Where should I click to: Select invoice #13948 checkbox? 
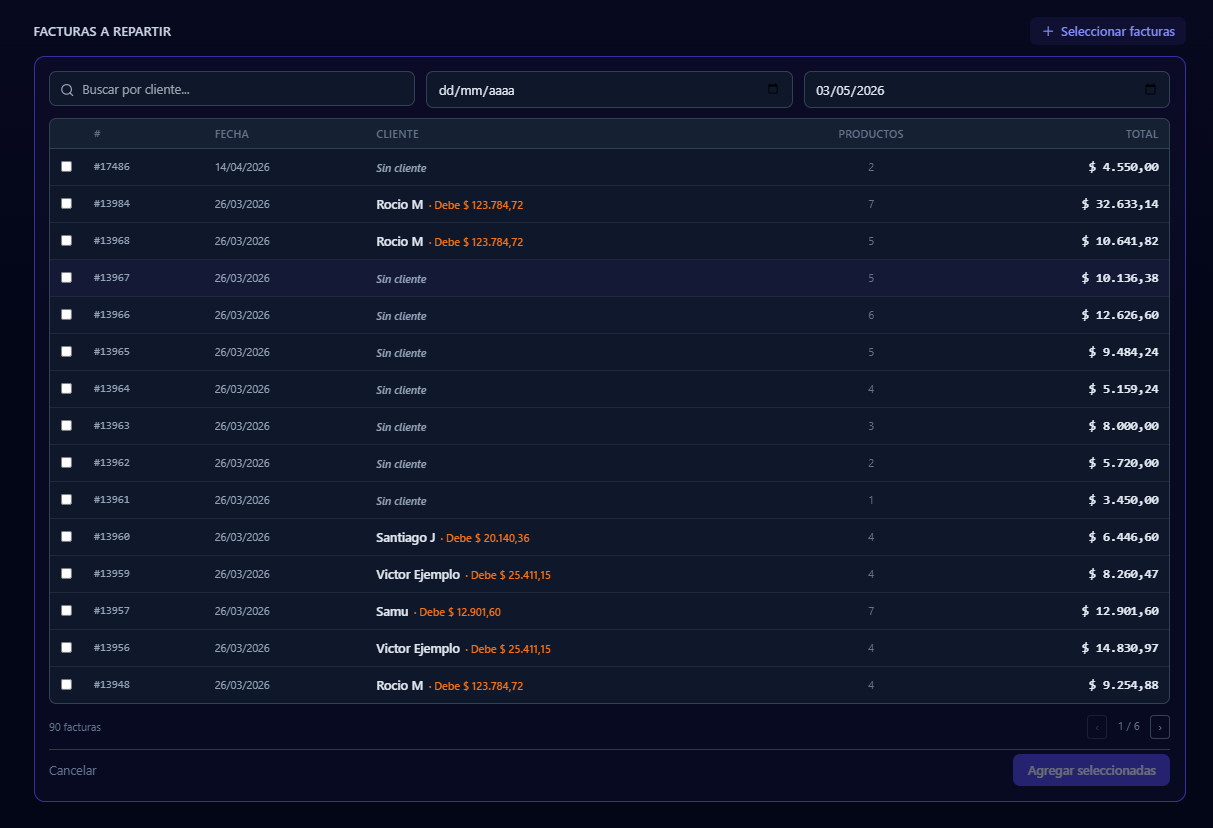tap(66, 684)
